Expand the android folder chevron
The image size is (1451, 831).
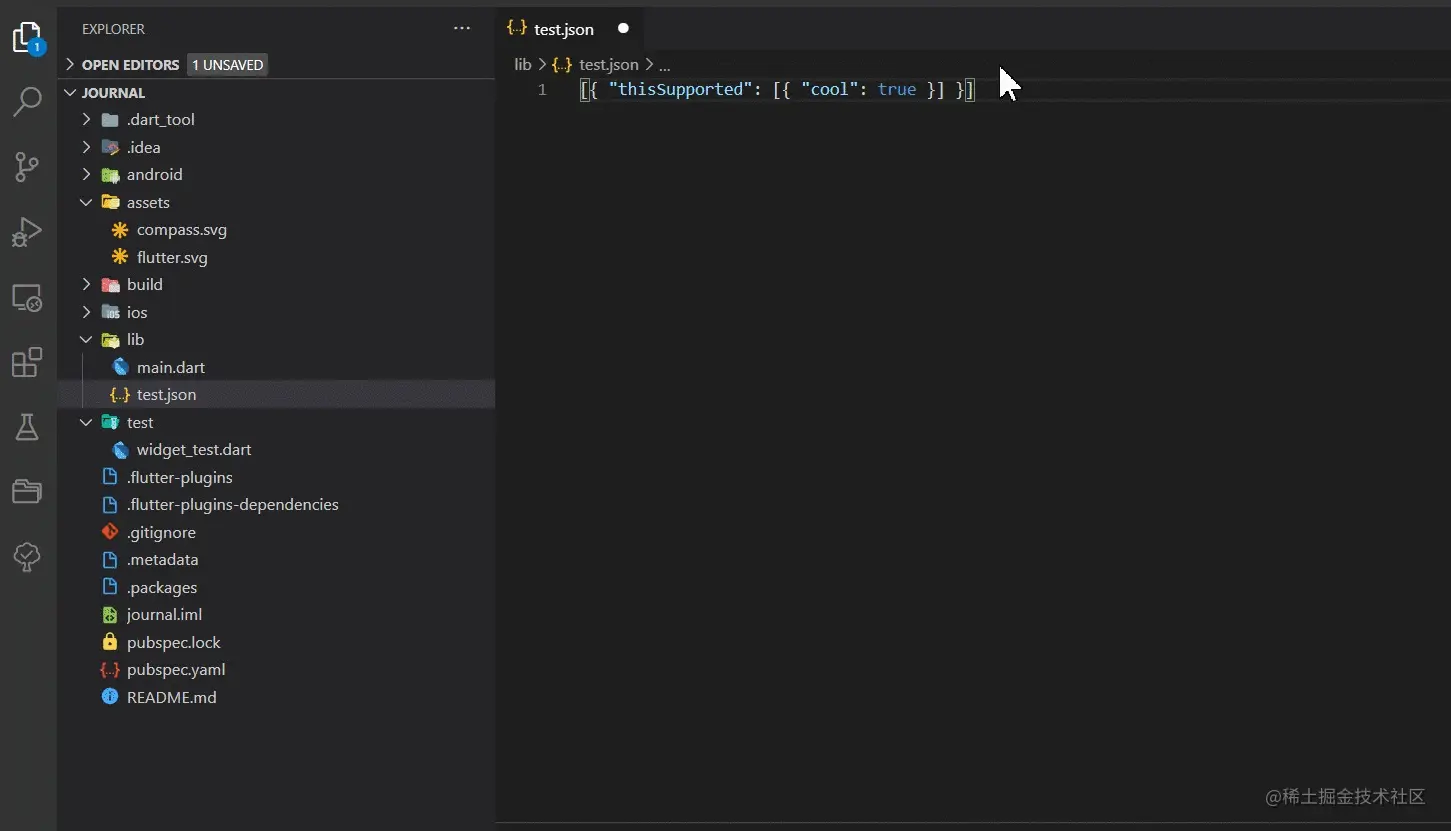86,175
